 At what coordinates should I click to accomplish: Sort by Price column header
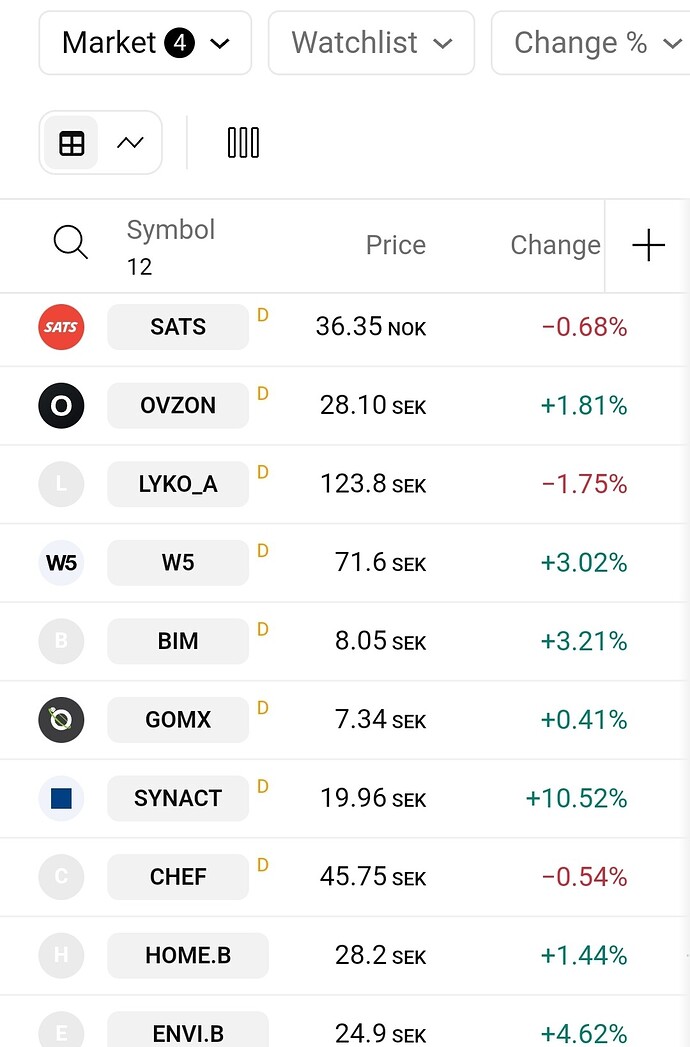pyautogui.click(x=395, y=245)
